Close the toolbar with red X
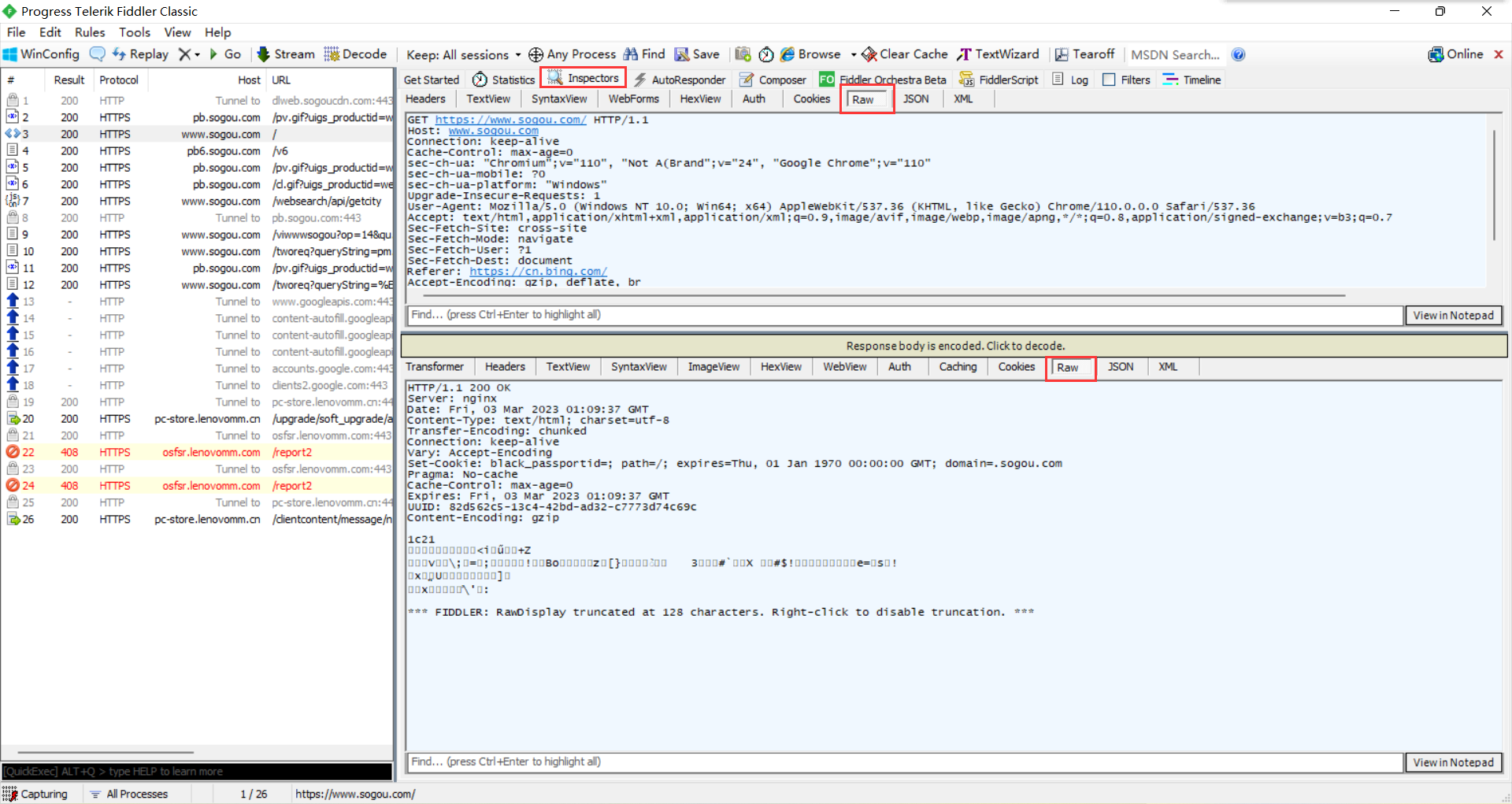The image size is (1512, 804). pyautogui.click(x=1499, y=54)
